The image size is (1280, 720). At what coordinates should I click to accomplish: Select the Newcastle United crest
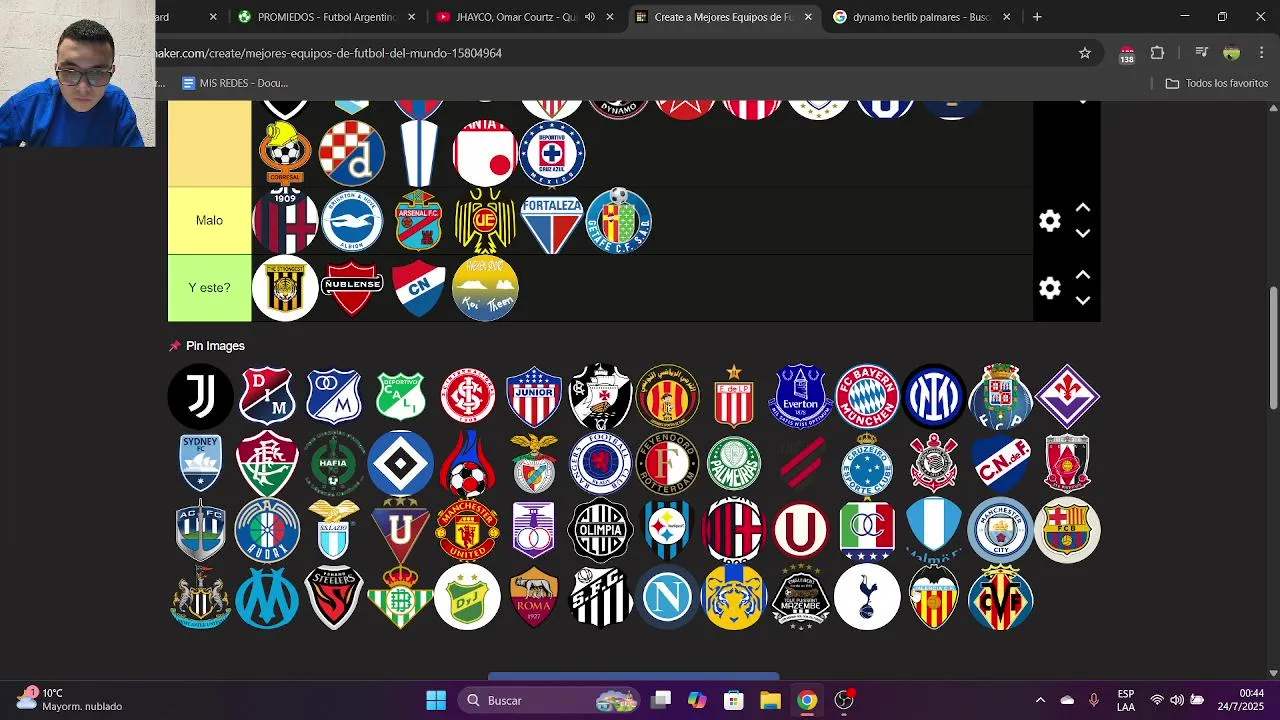[200, 597]
